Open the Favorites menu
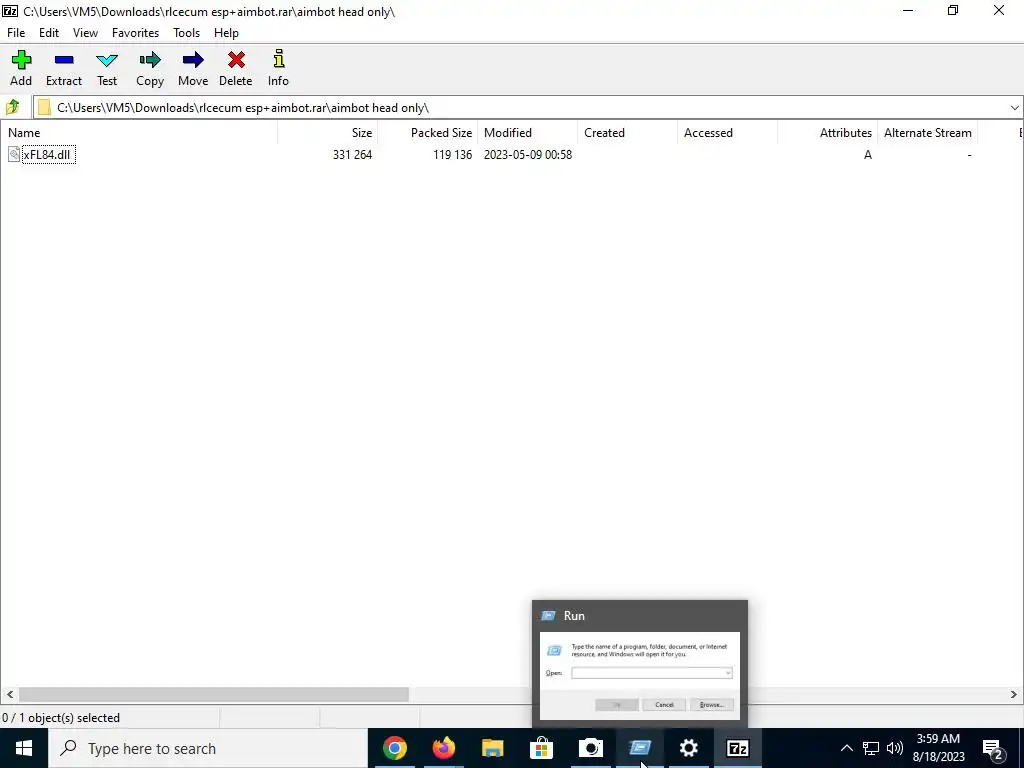The width and height of the screenshot is (1024, 768). [135, 33]
